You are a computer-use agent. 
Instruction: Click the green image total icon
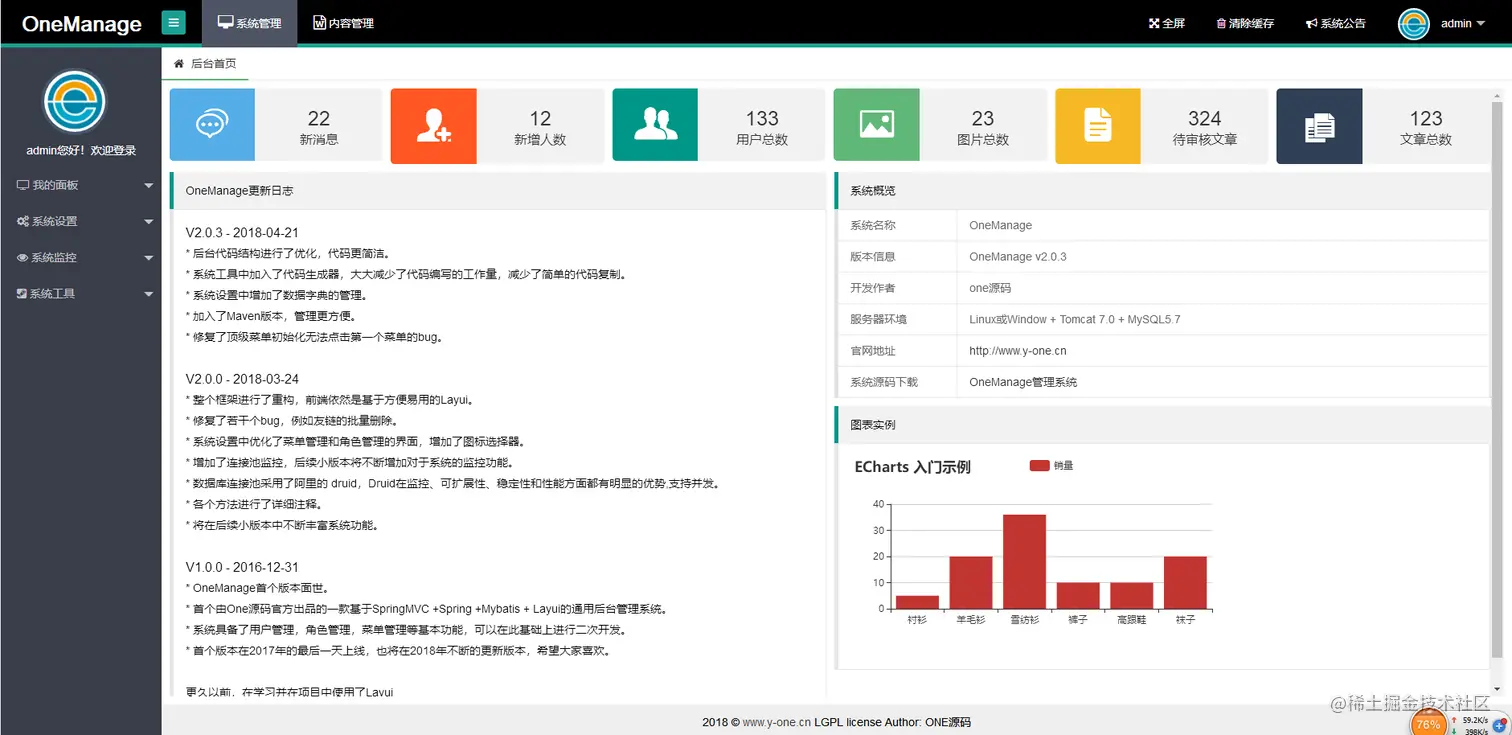[x=876, y=125]
